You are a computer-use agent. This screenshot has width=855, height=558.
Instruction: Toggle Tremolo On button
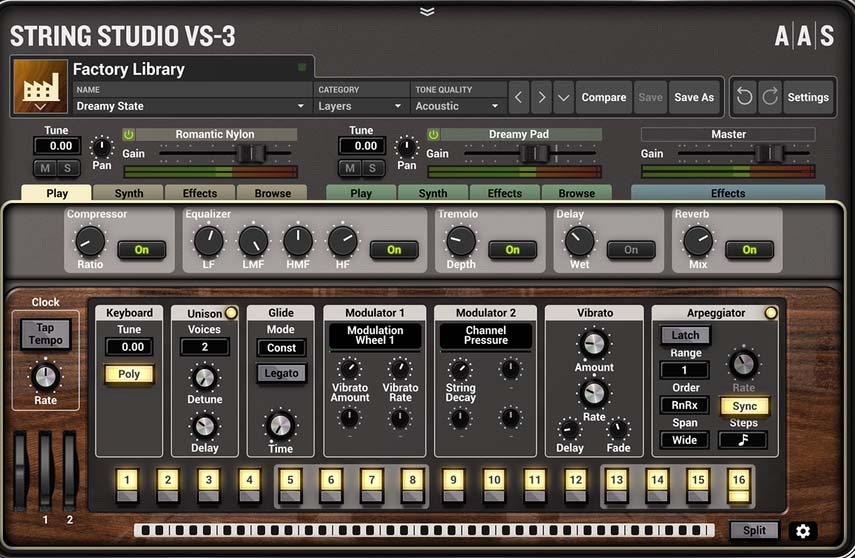click(x=513, y=250)
